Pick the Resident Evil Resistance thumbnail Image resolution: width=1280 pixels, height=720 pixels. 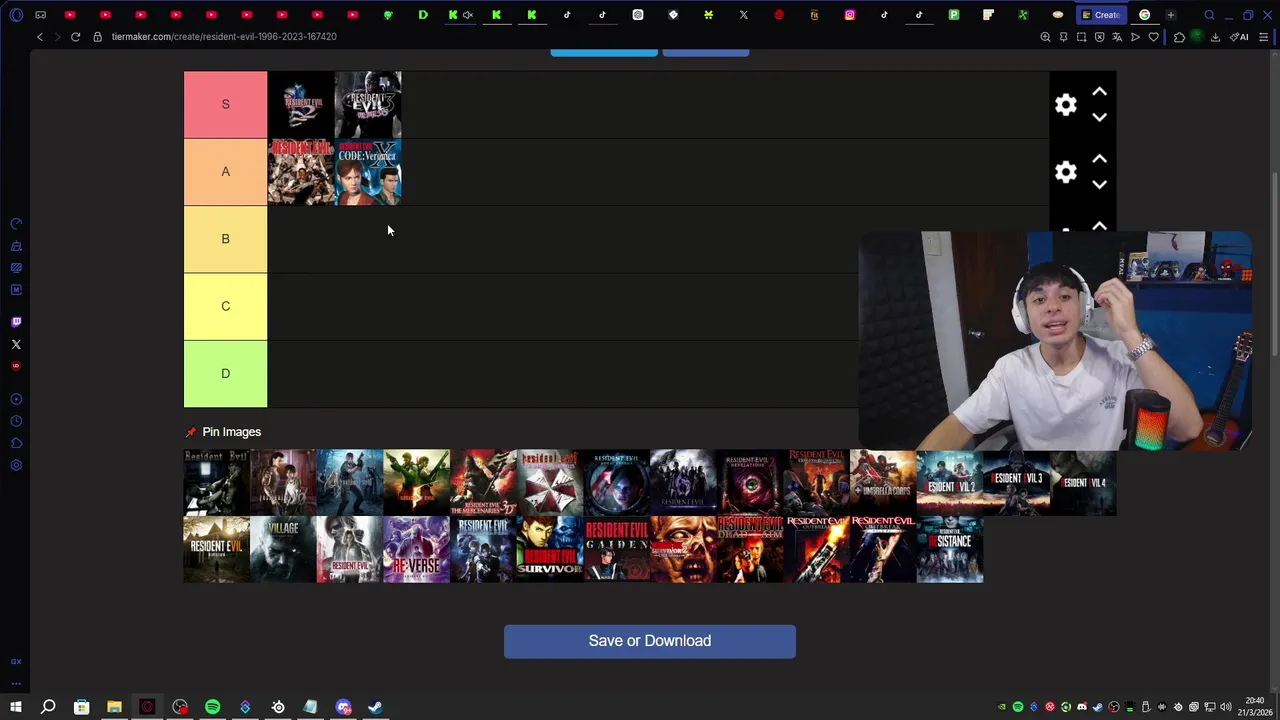tap(950, 549)
